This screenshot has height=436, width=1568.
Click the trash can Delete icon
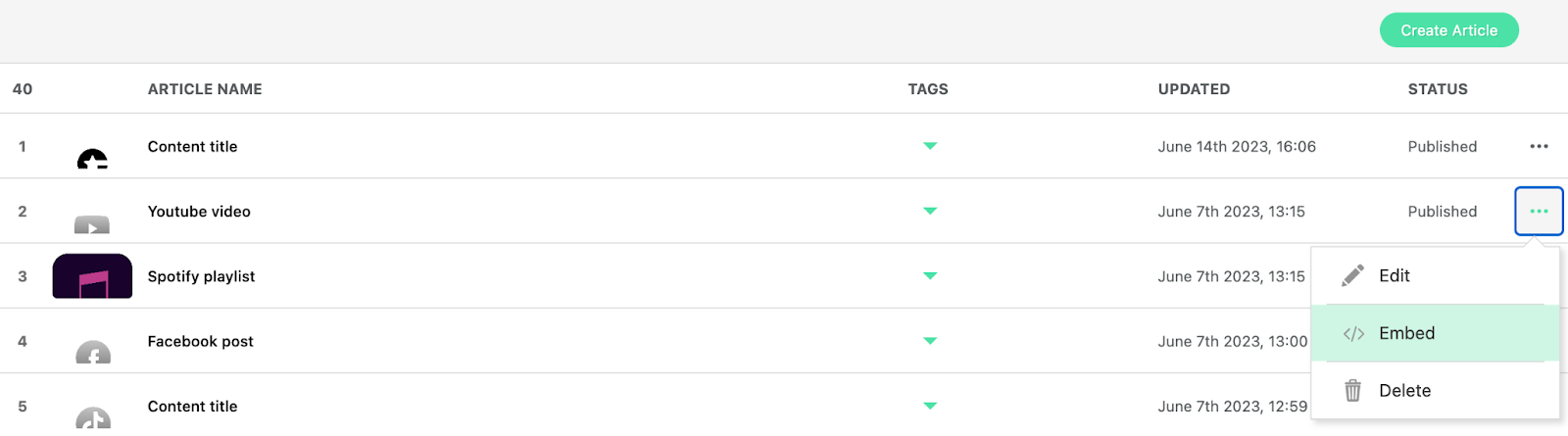coord(1353,391)
